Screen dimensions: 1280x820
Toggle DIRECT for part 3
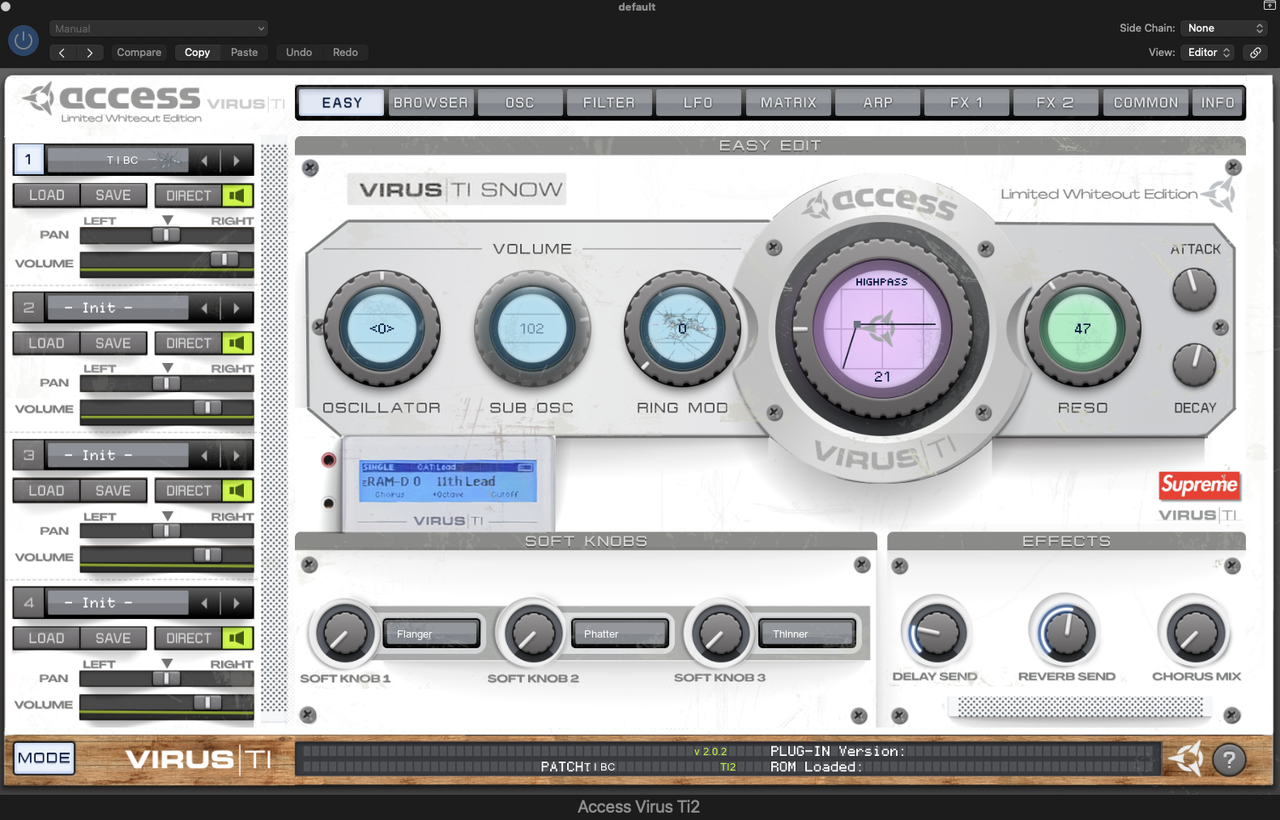(x=188, y=491)
